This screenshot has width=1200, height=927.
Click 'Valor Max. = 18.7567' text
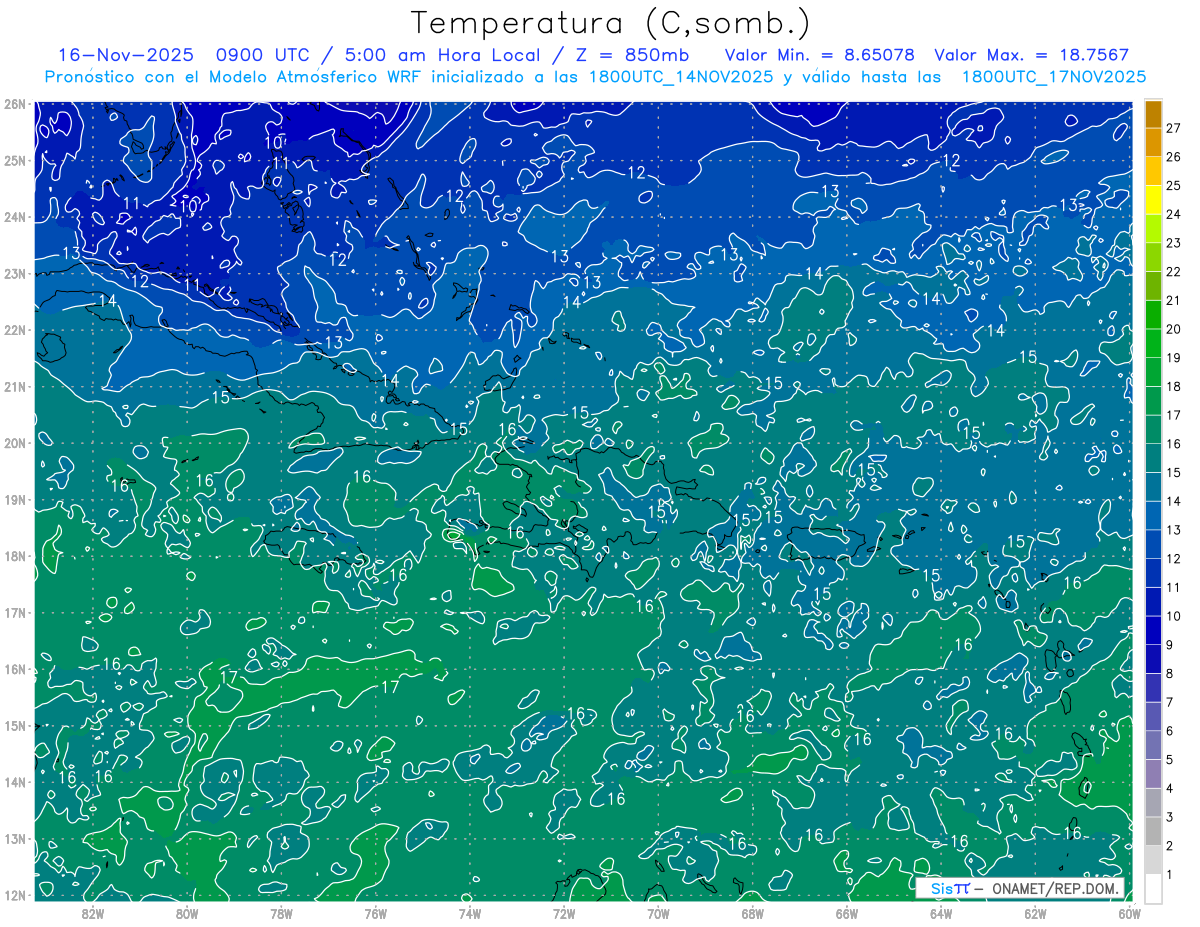coord(1032,55)
